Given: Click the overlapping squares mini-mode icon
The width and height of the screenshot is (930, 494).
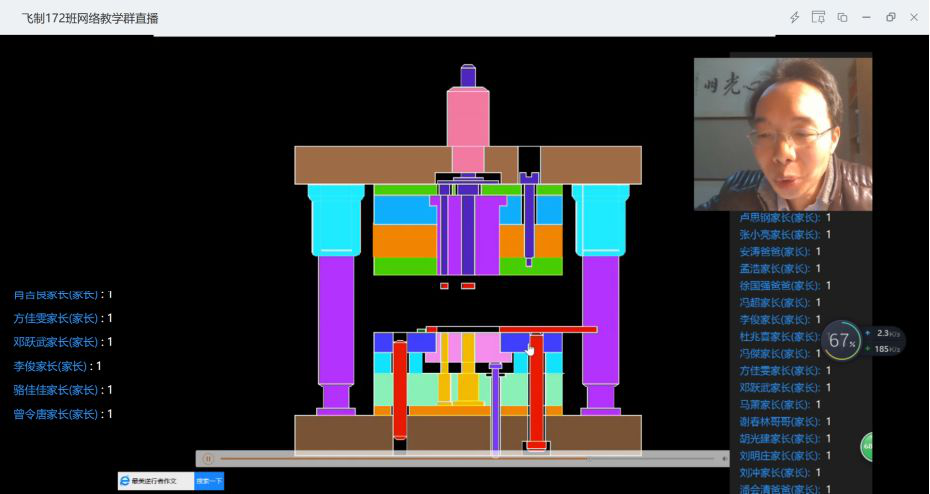Looking at the screenshot, I should pos(842,17).
